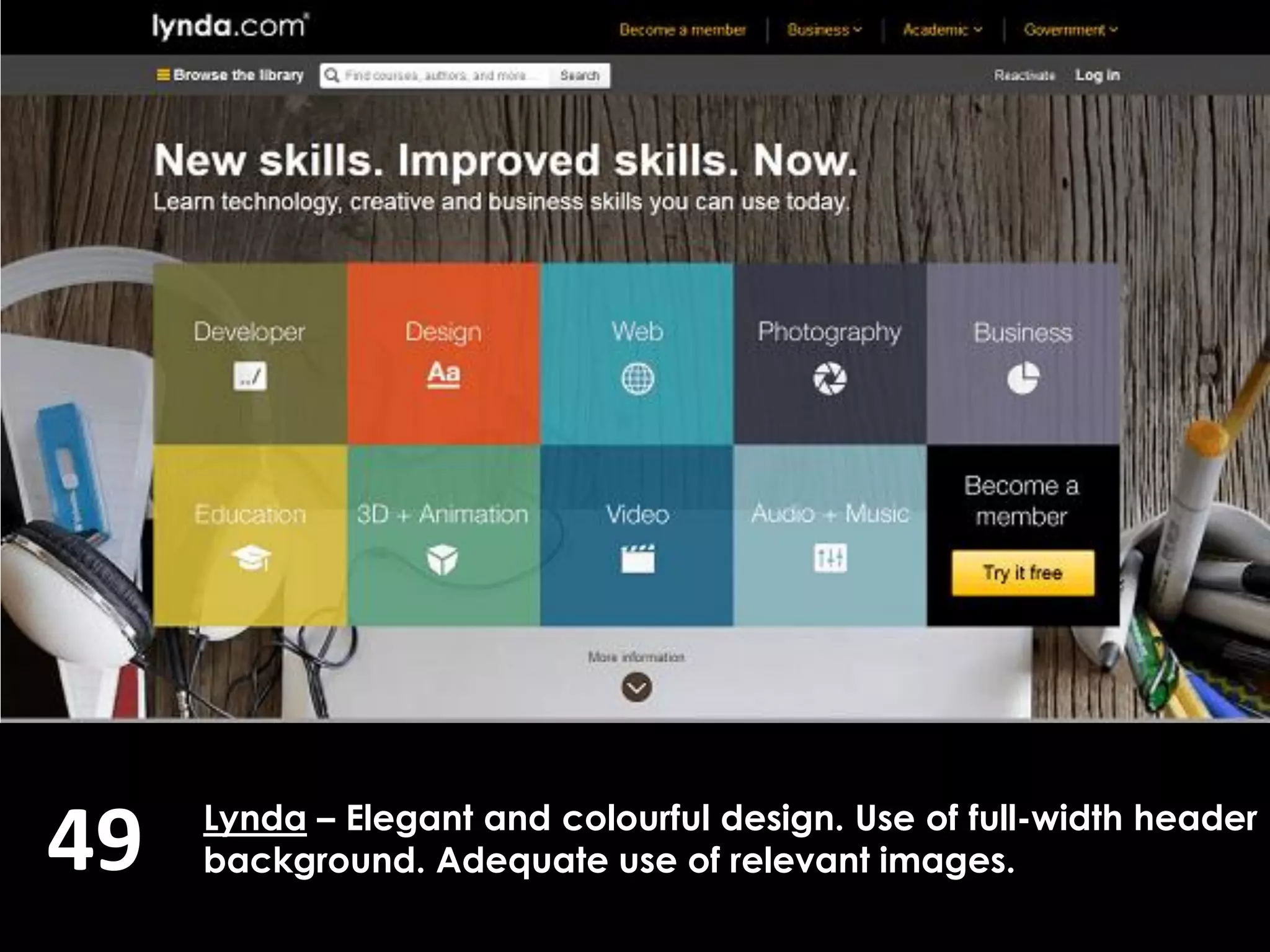Click the Browse the library label

(238, 75)
